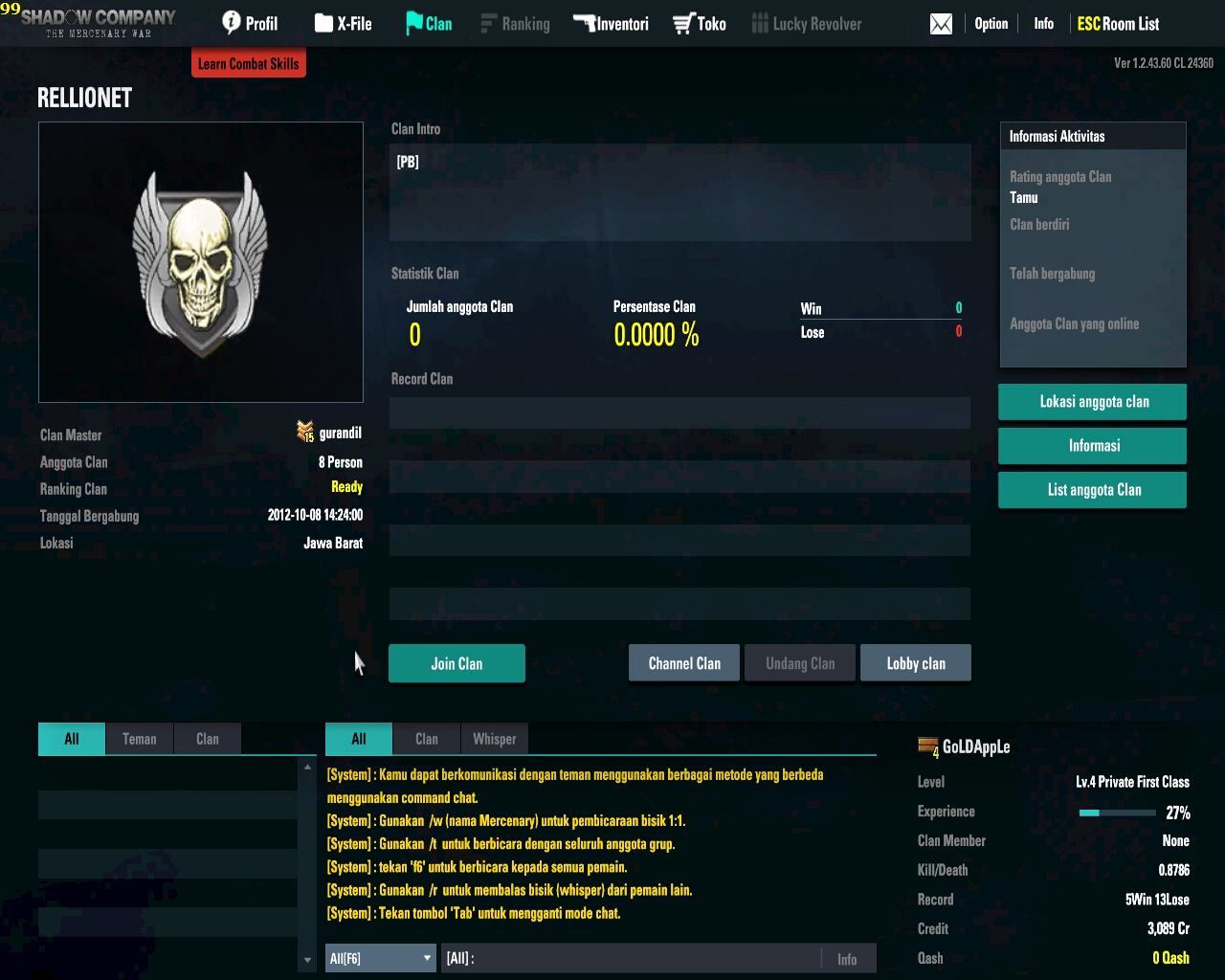
Task: Switch to the Whisper chat tab
Action: pos(495,739)
